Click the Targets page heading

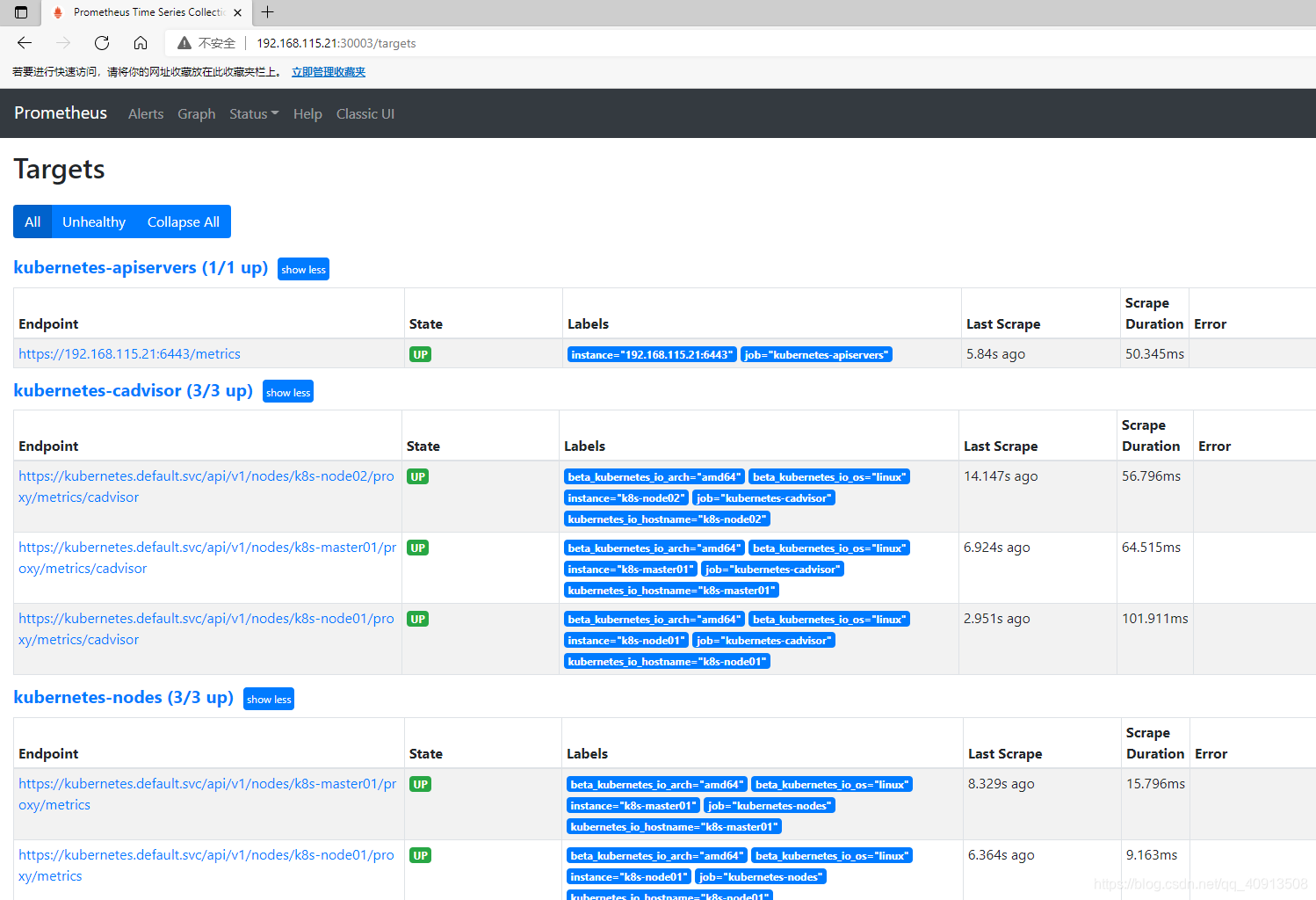coord(60,169)
